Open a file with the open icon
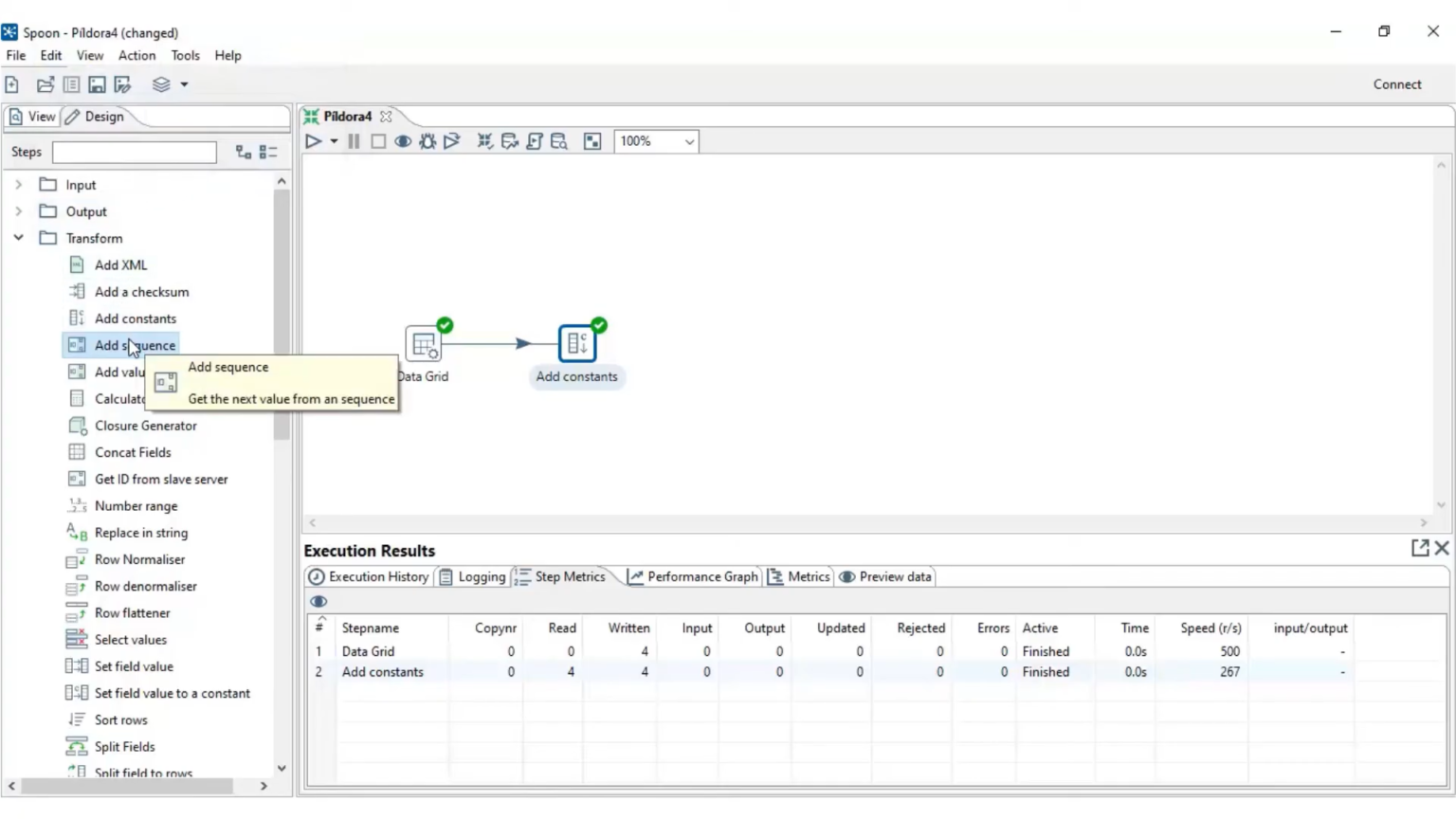1456x819 pixels. (x=45, y=83)
